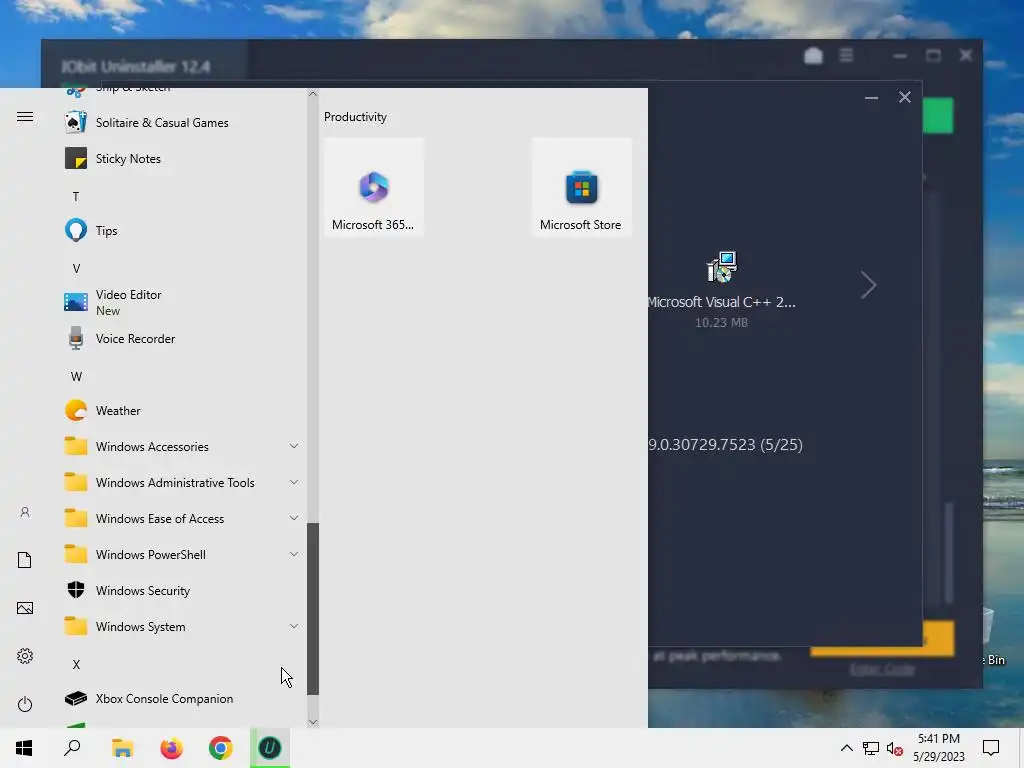Click Start app list scrollbar thumb
The width and height of the screenshot is (1024, 768).
pos(313,609)
